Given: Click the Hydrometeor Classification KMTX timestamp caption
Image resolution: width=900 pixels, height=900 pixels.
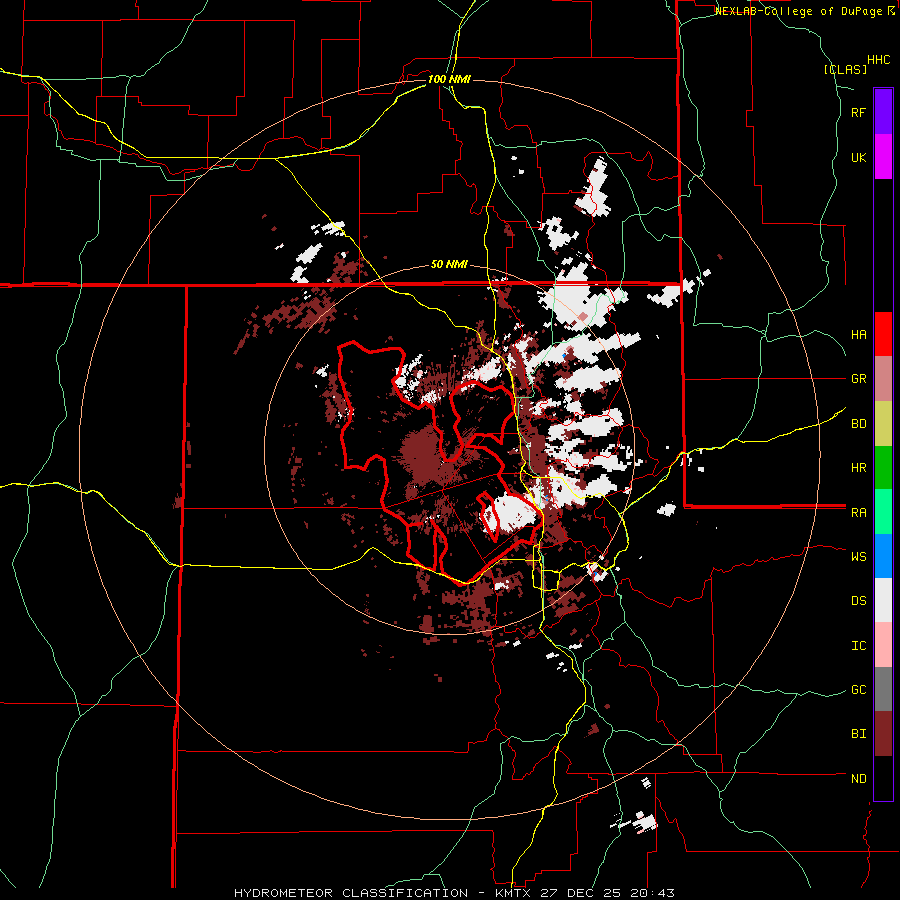Looking at the screenshot, I should click(x=455, y=893).
